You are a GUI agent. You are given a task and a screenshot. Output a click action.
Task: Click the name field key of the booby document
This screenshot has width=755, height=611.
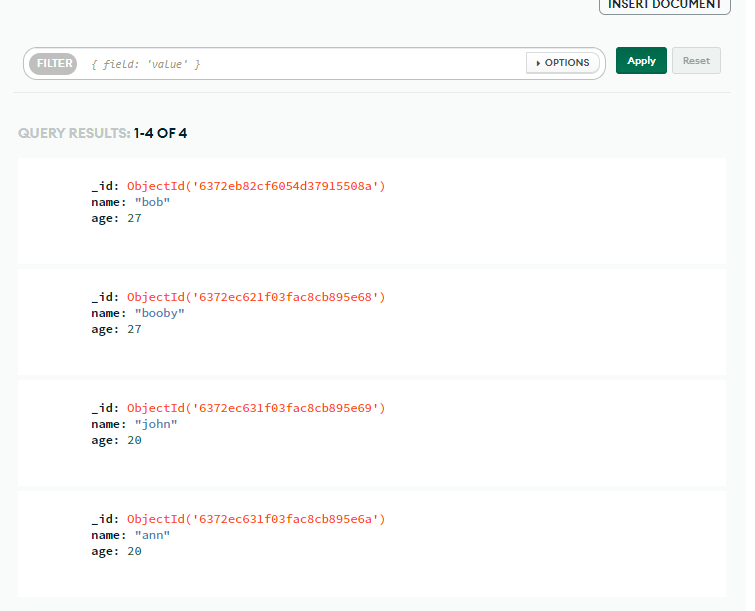108,313
